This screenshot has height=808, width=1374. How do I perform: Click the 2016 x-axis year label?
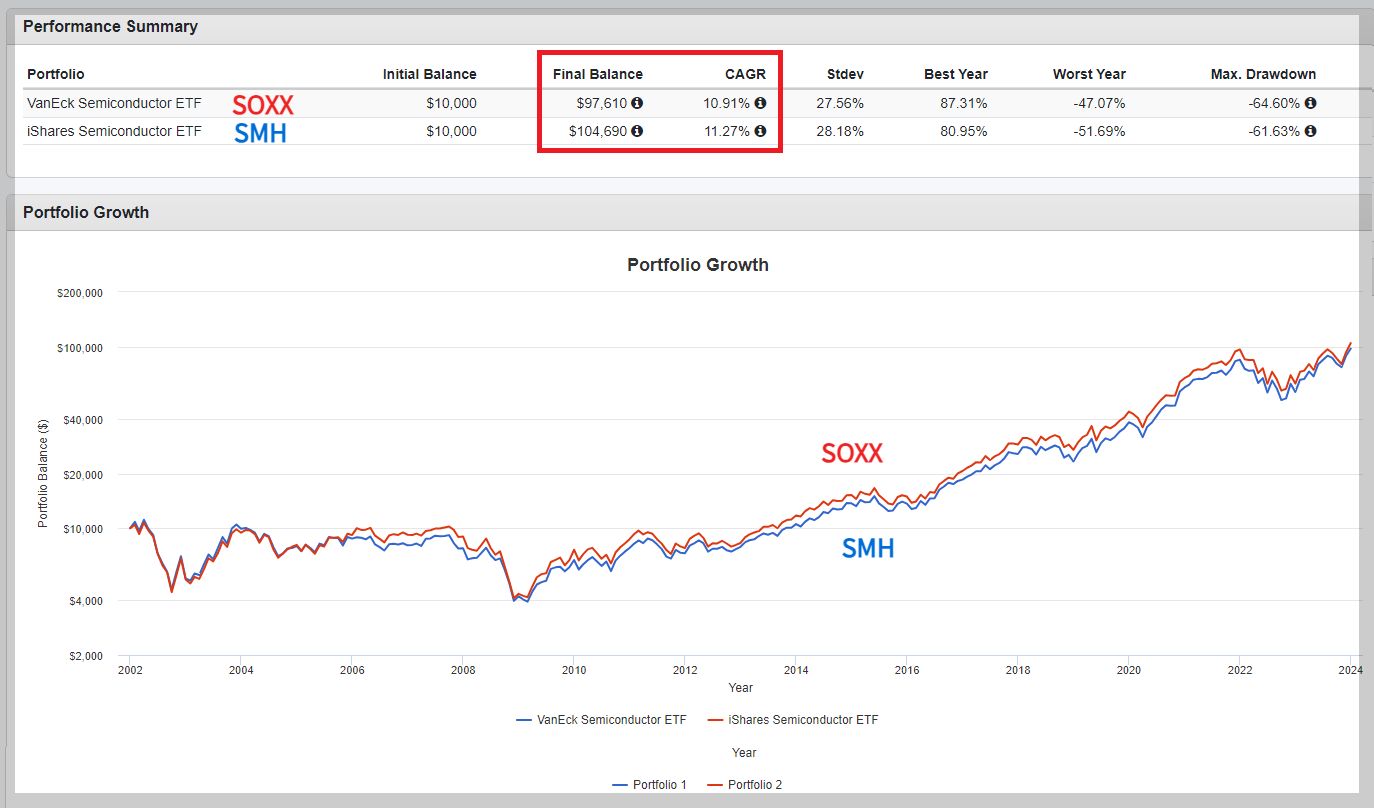pos(906,671)
